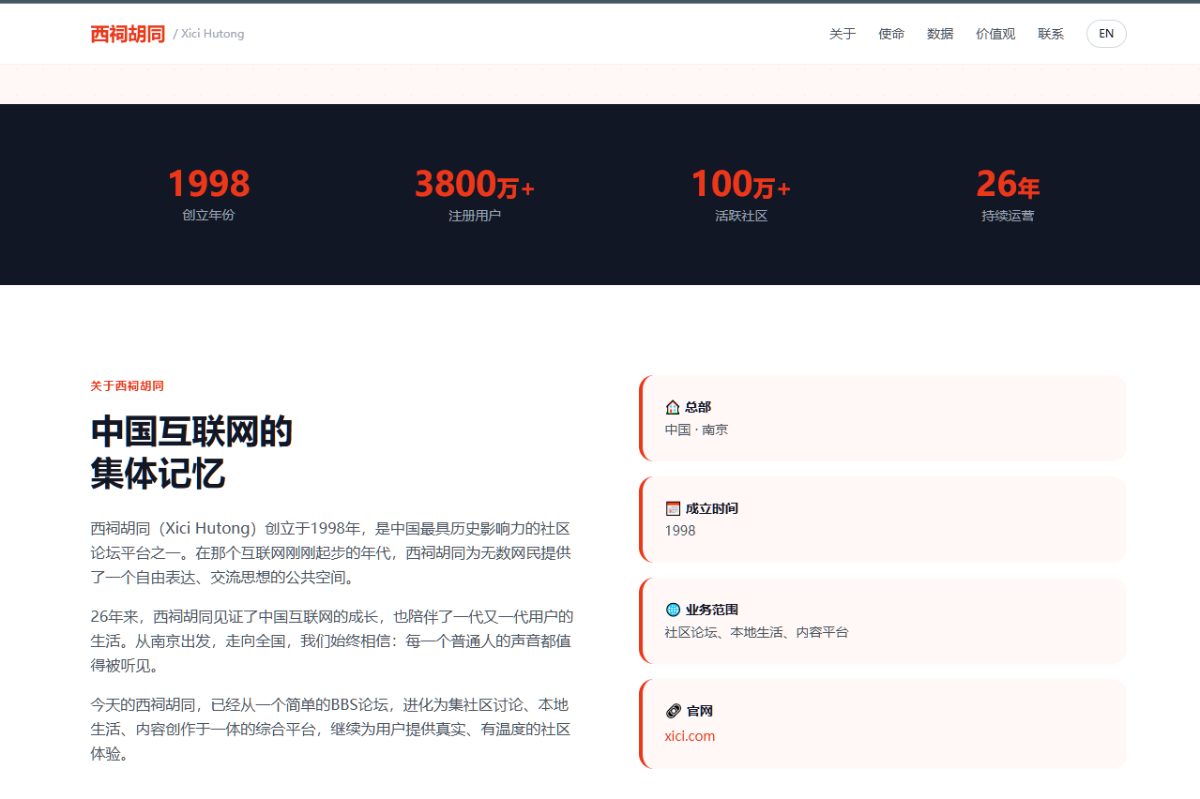Click 社区论坛、本地生活、内容平台 text
The height and width of the screenshot is (799, 1200).
[757, 632]
